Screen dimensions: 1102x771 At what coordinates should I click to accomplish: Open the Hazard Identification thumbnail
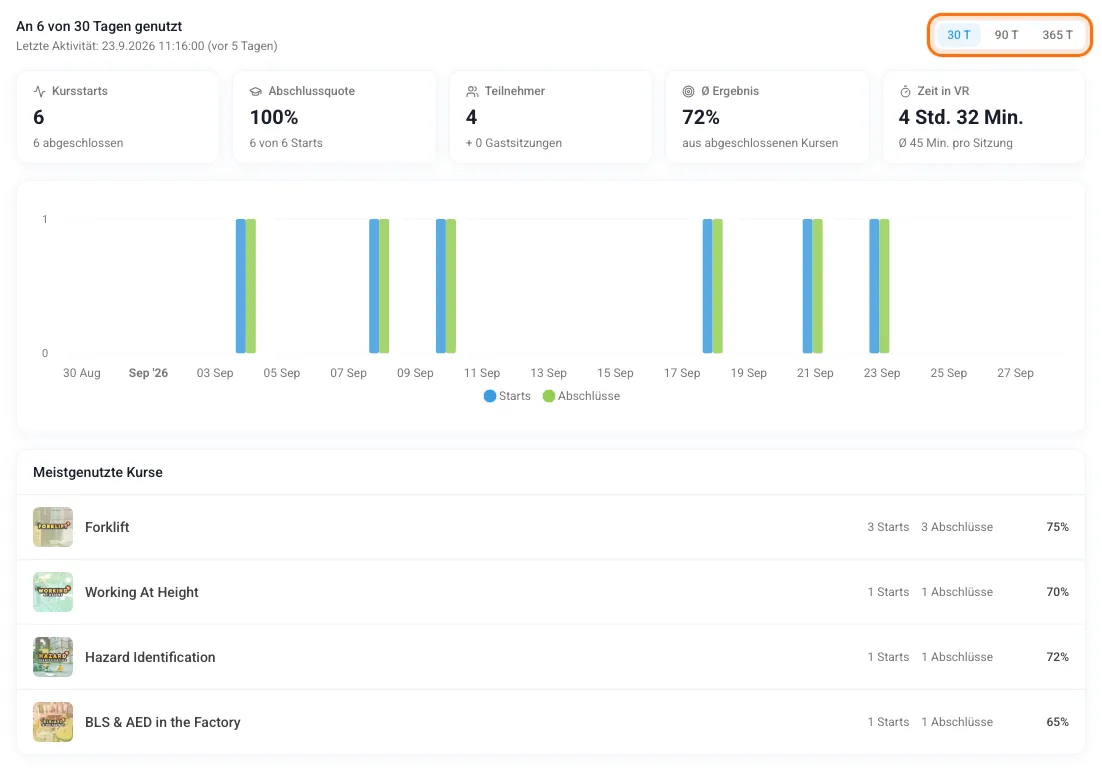(53, 657)
